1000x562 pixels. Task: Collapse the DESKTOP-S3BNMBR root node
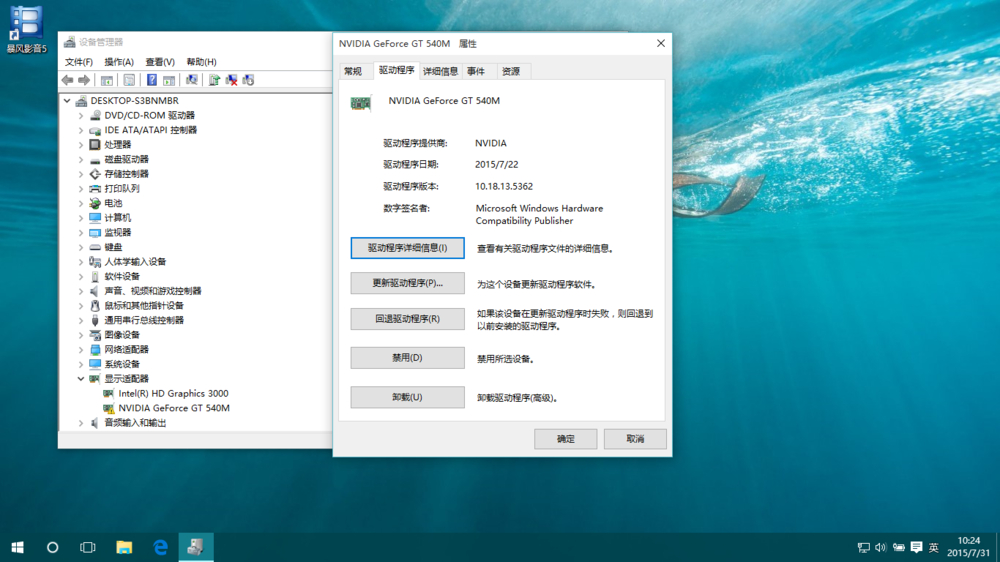[x=67, y=101]
